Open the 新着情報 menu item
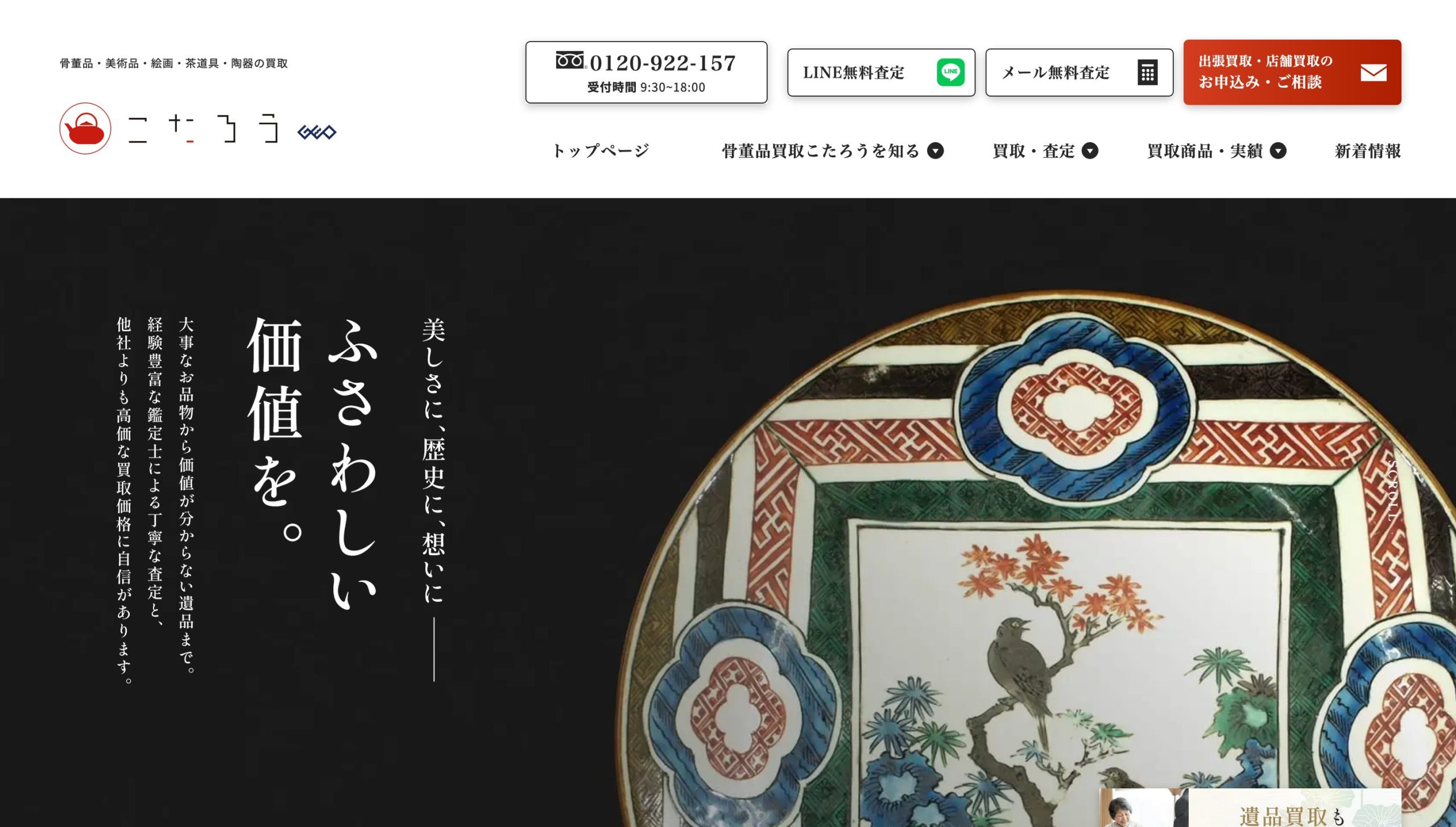This screenshot has height=827, width=1456. click(x=1368, y=151)
